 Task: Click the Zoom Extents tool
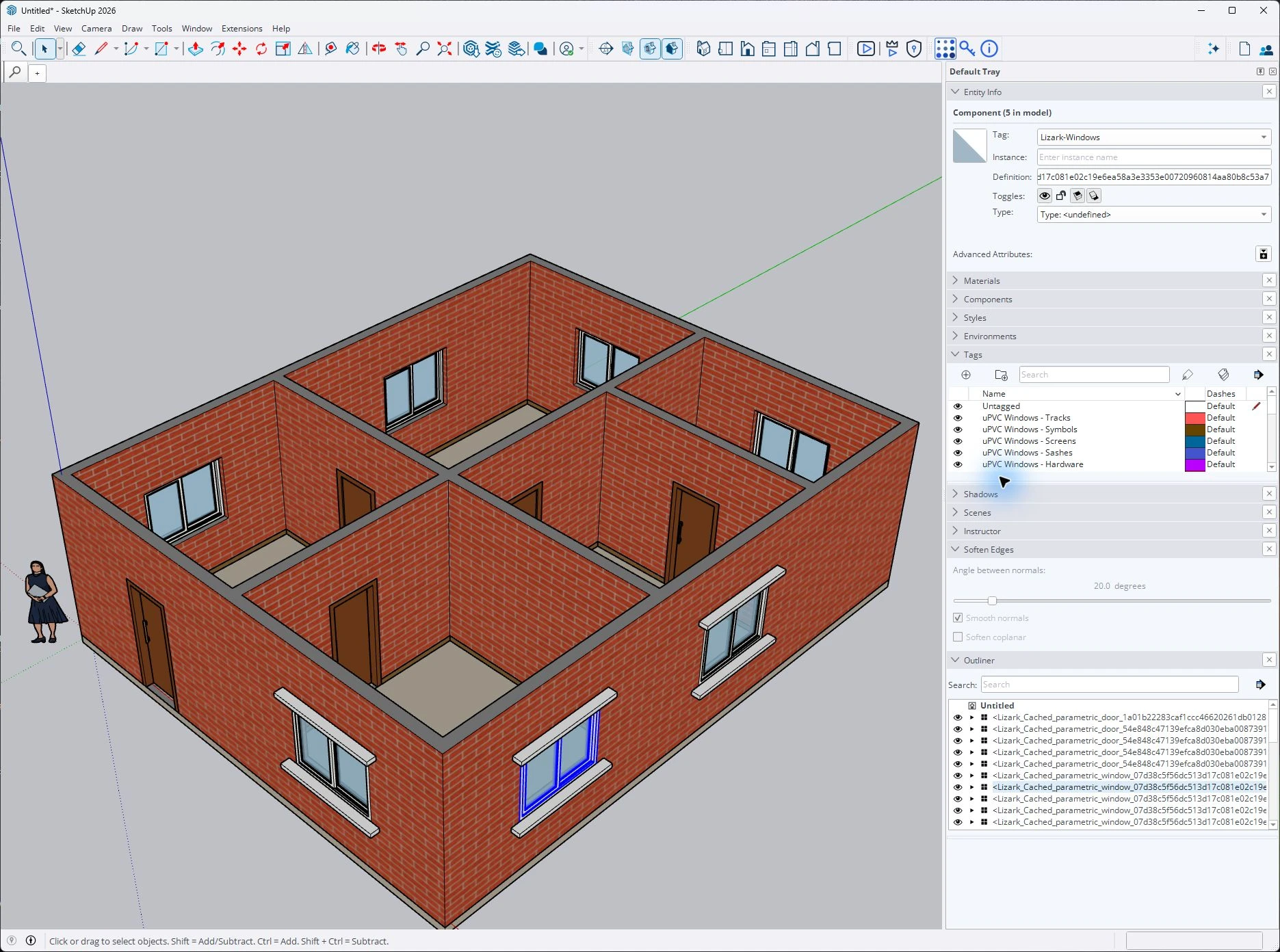tap(445, 49)
